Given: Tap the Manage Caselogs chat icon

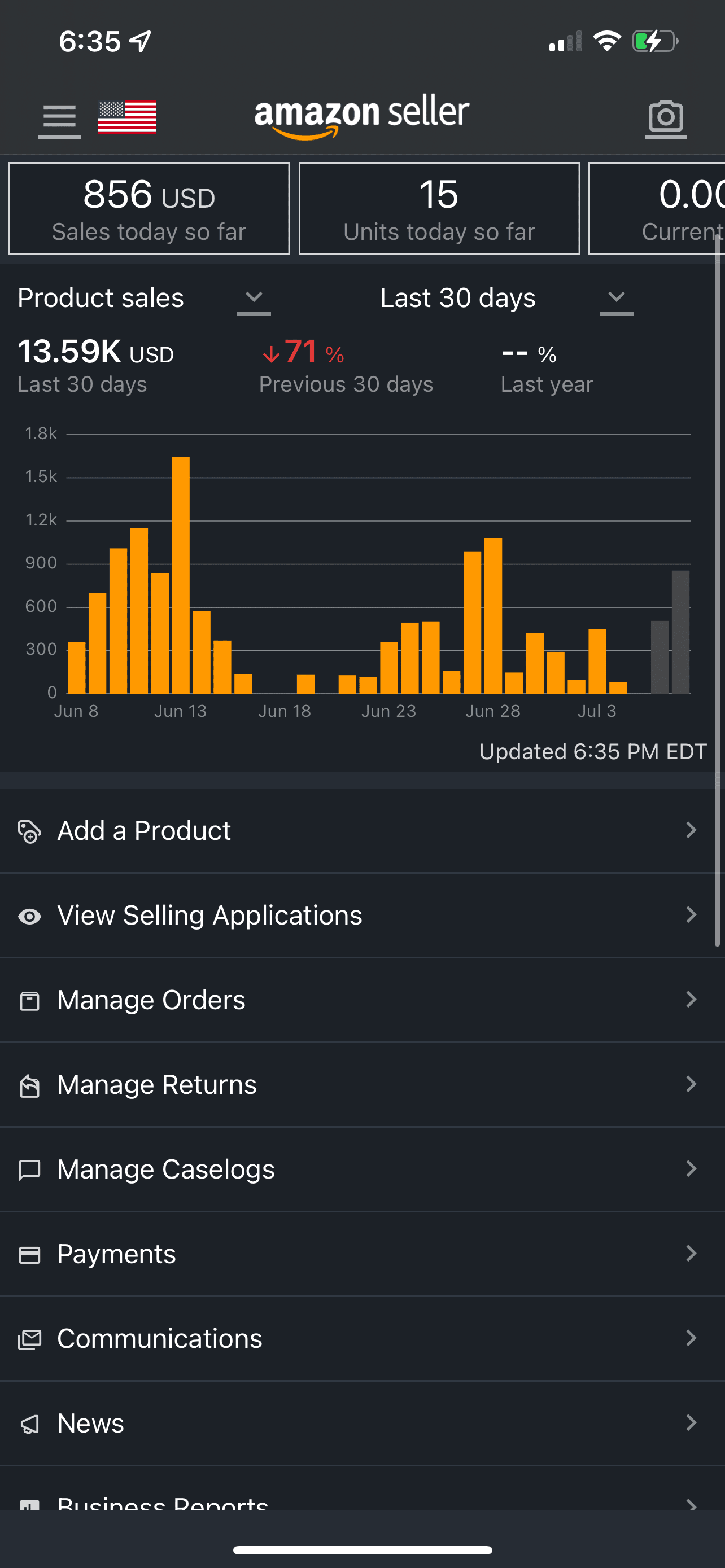Looking at the screenshot, I should (29, 1170).
